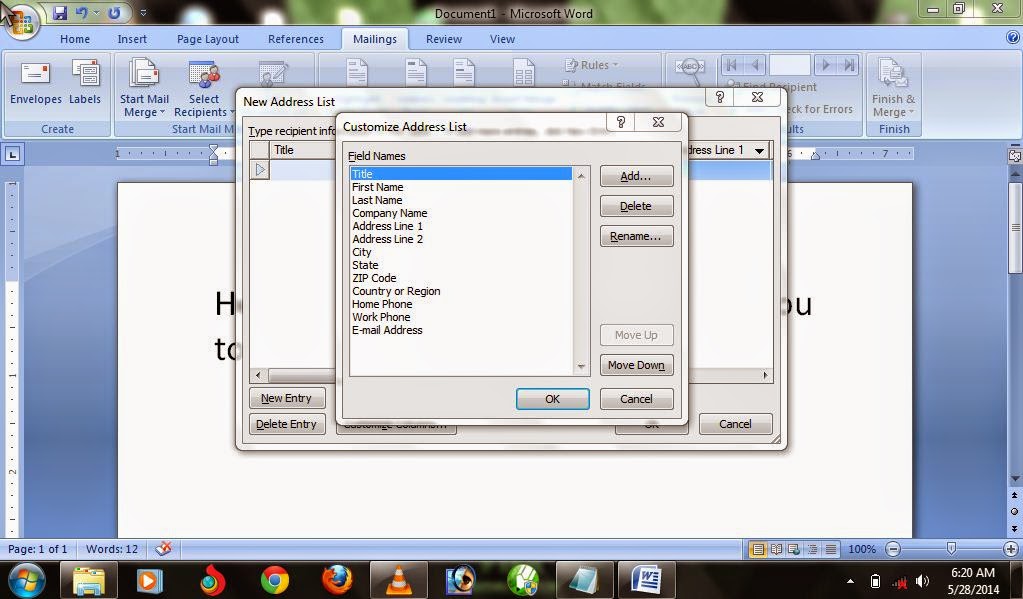
Task: Switch to the View tab
Action: click(502, 39)
